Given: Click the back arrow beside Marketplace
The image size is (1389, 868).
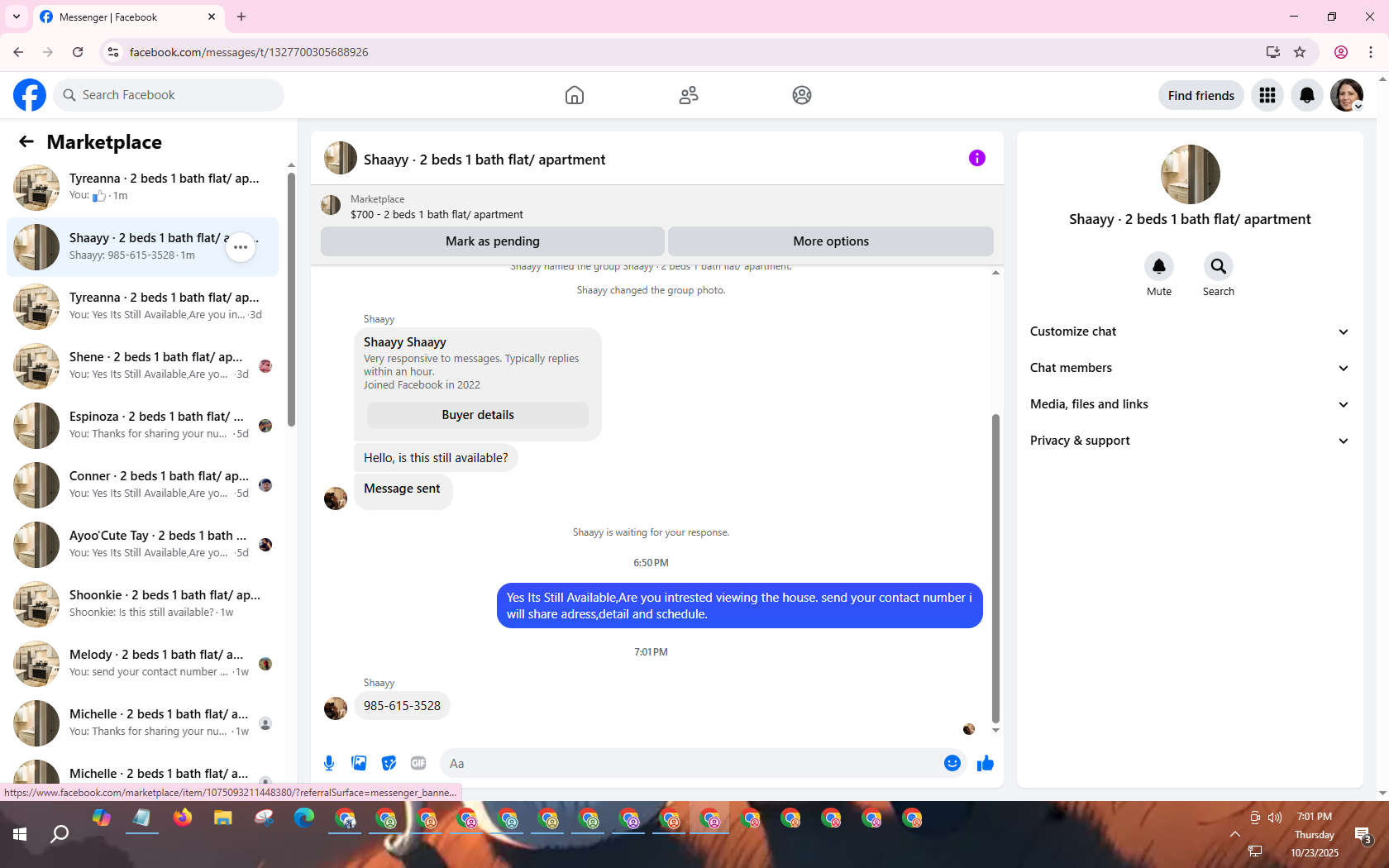Looking at the screenshot, I should [26, 141].
